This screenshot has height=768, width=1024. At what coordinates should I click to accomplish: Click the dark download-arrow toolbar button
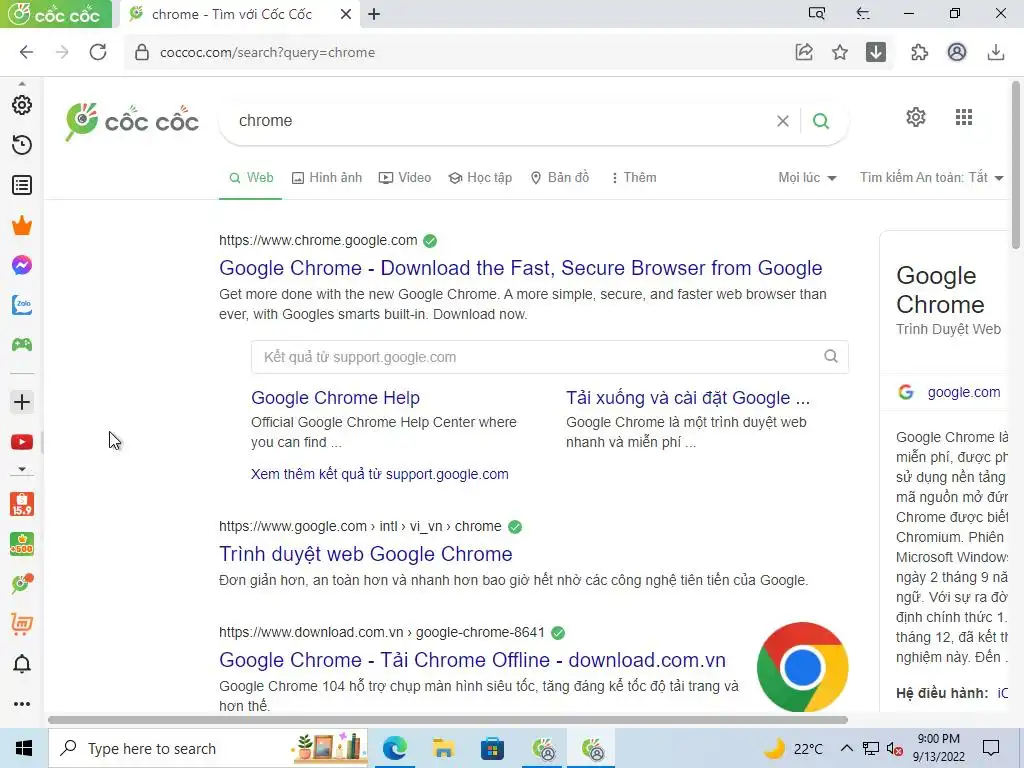click(x=876, y=52)
